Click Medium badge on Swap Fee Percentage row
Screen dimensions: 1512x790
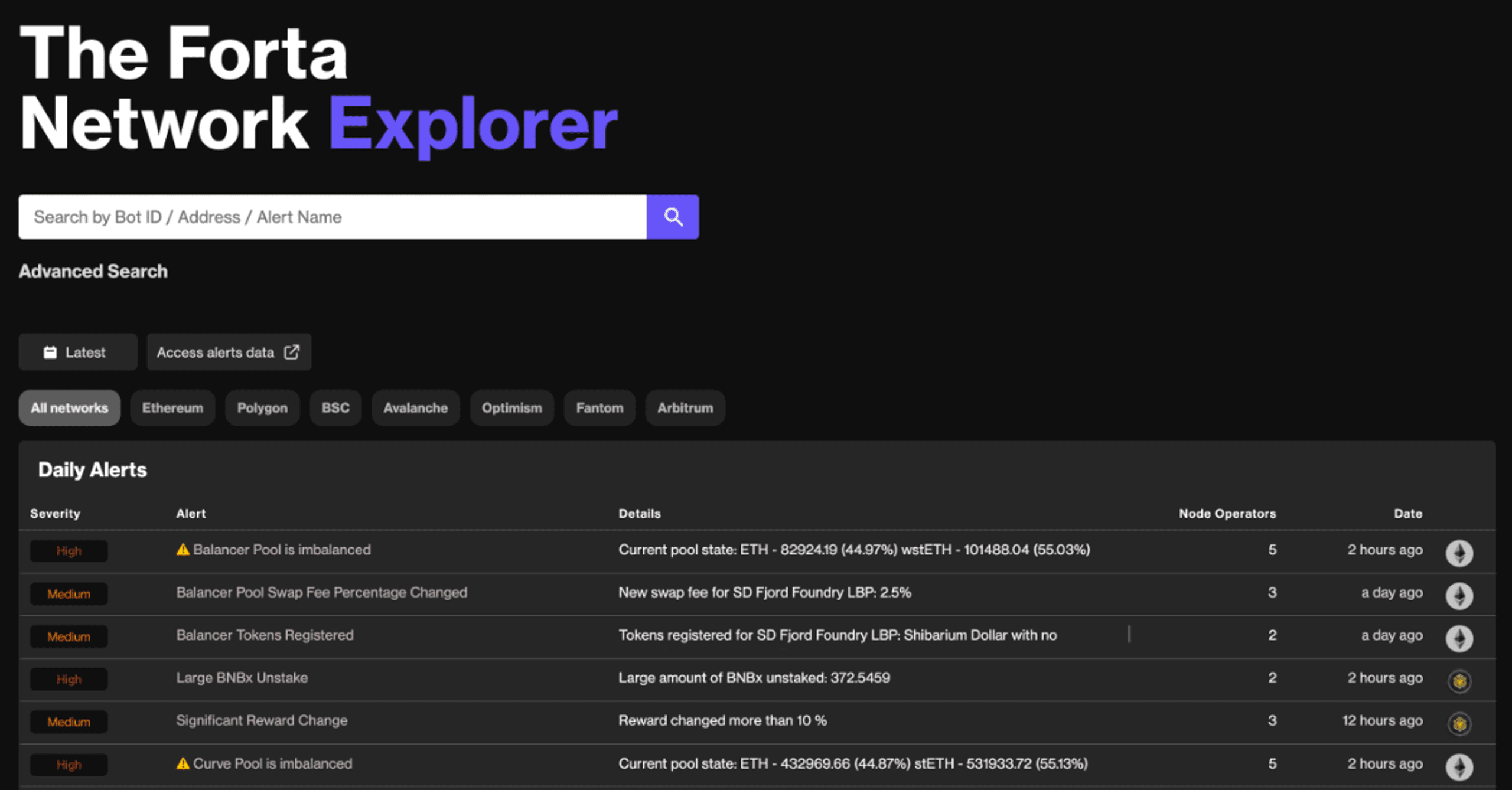click(x=69, y=594)
